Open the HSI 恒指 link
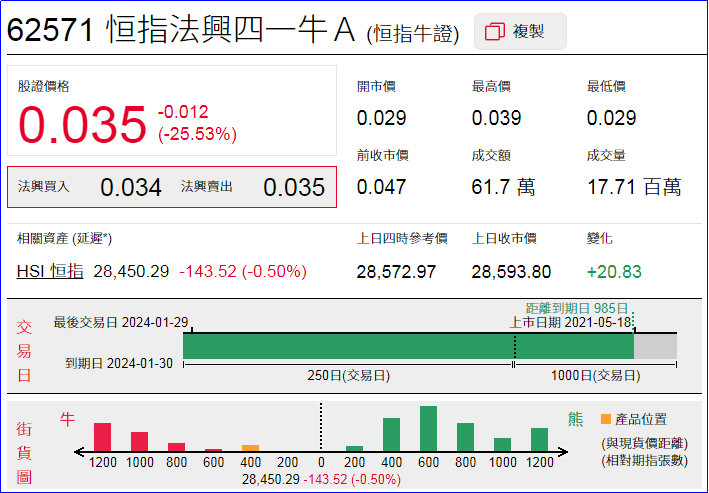The height and width of the screenshot is (493, 709). point(50,271)
